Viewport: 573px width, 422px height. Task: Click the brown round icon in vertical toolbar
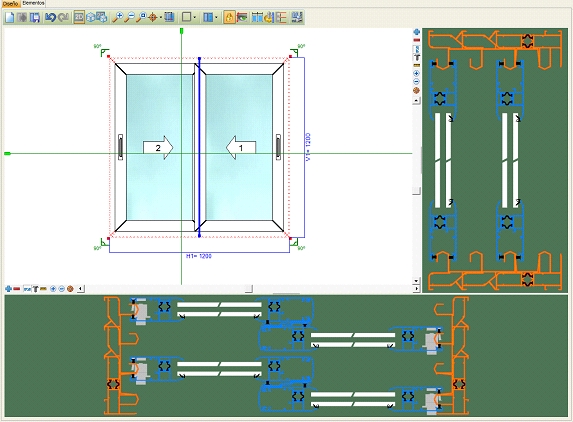click(x=416, y=90)
